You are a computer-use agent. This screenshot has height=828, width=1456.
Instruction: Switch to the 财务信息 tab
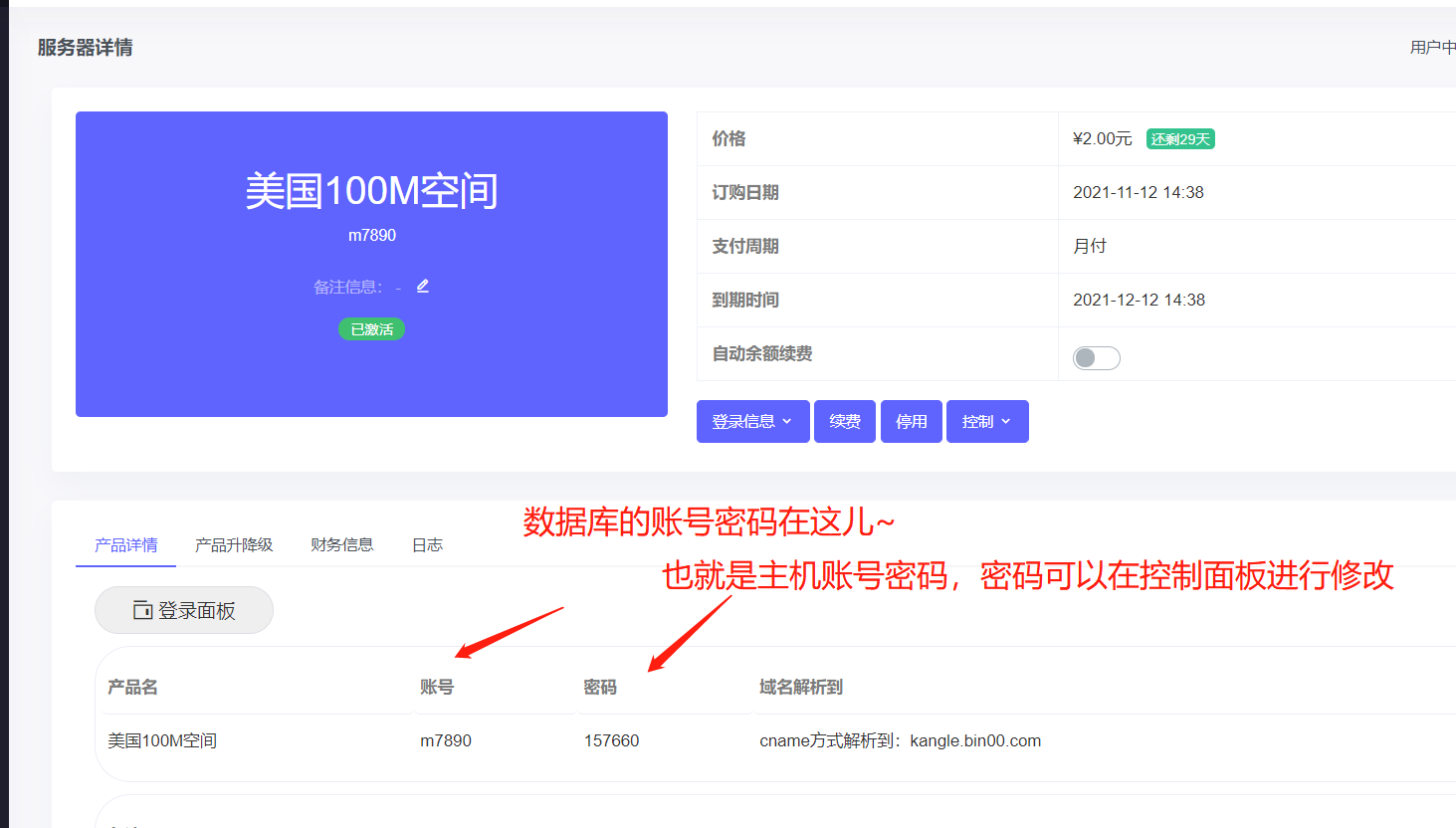click(x=341, y=544)
